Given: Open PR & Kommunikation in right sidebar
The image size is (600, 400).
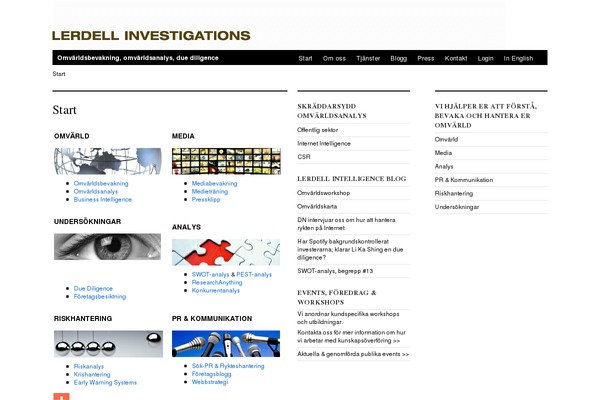Looking at the screenshot, I should [x=464, y=180].
